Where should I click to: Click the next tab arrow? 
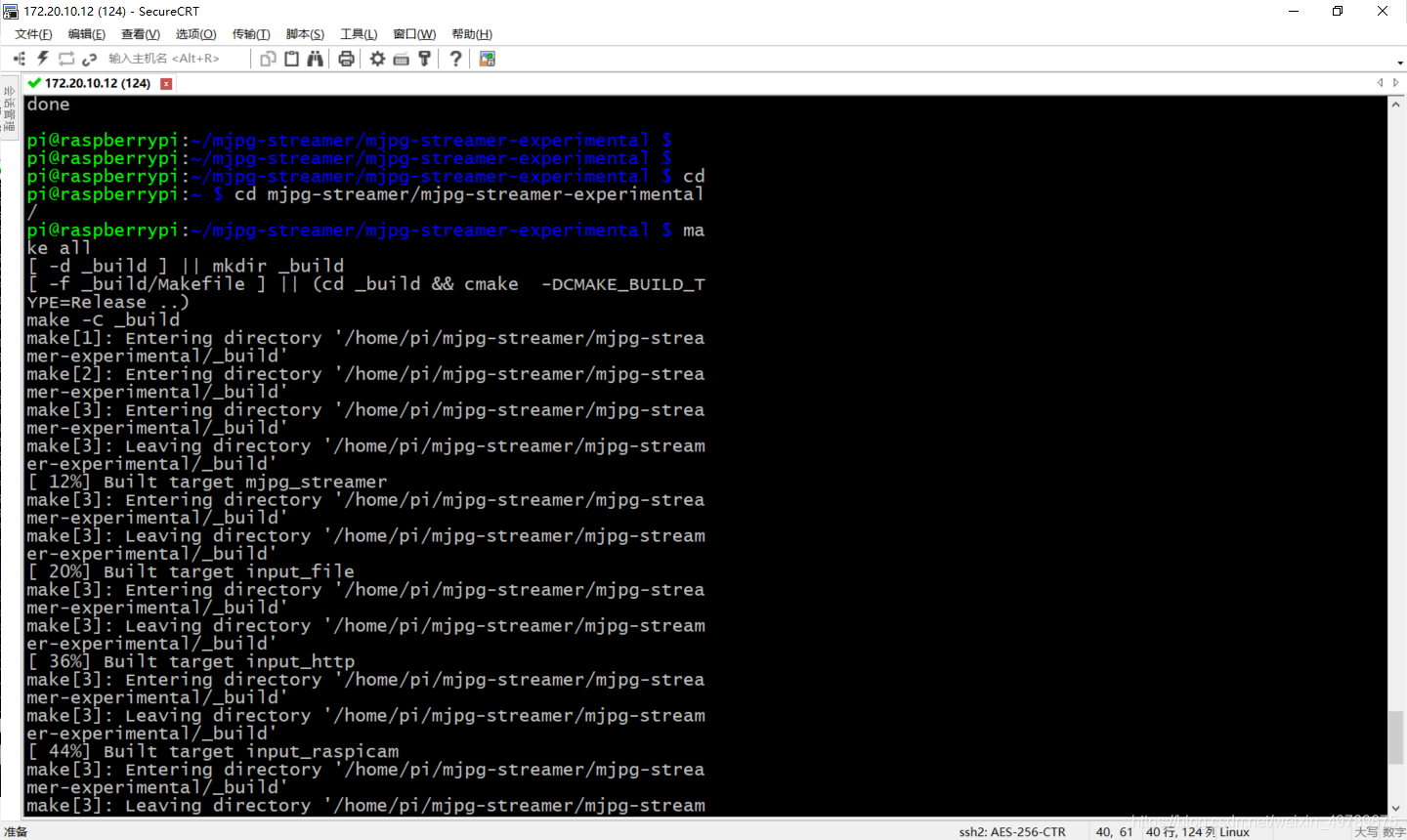pyautogui.click(x=1396, y=83)
